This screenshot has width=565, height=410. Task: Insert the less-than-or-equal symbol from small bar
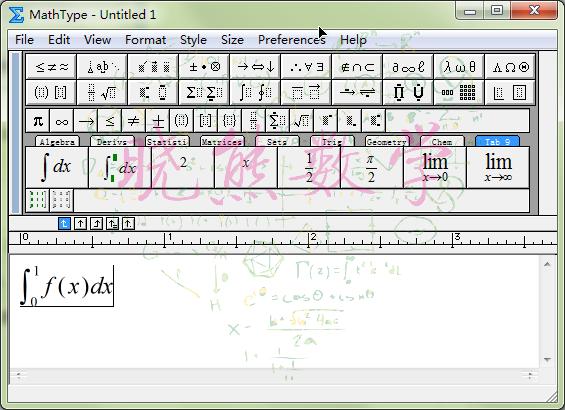110,121
